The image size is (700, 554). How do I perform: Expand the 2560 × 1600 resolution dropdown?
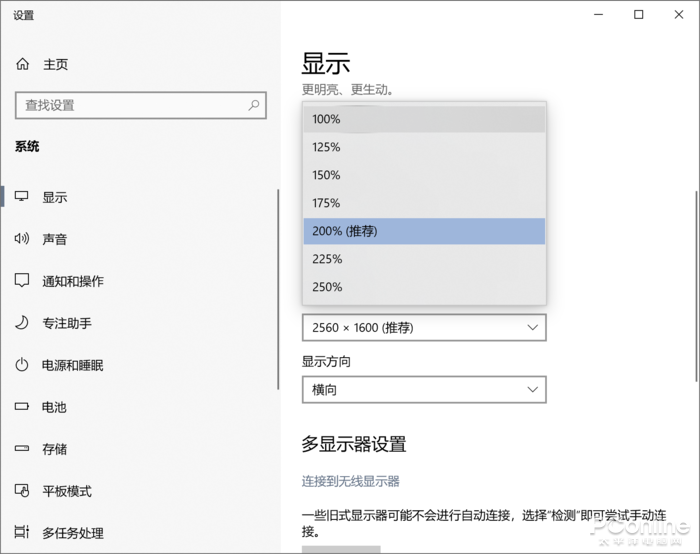(424, 327)
